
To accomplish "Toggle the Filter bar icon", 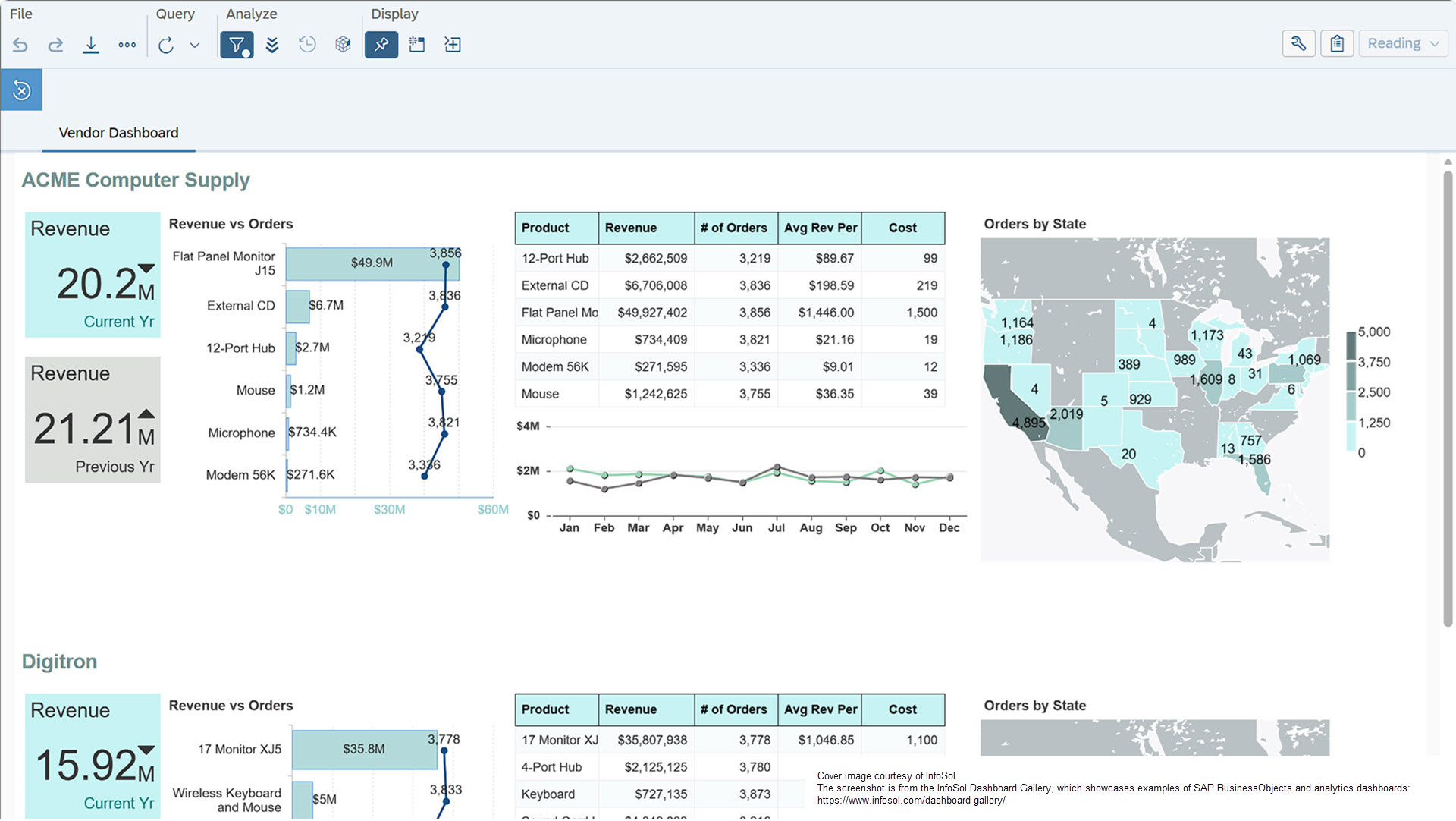I will pyautogui.click(x=237, y=45).
